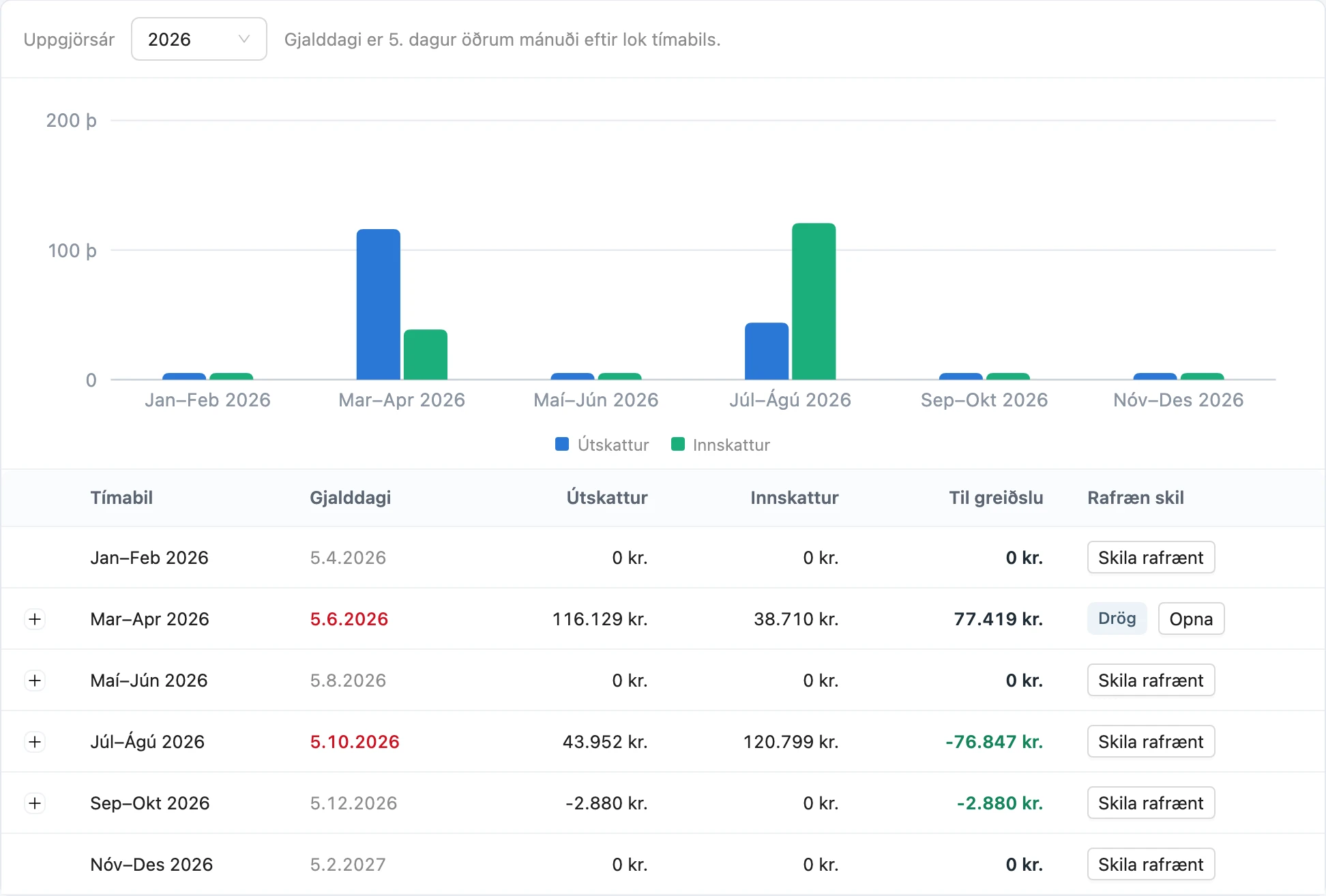Click the amount 77.419 kr.
The width and height of the screenshot is (1326, 896).
click(999, 619)
